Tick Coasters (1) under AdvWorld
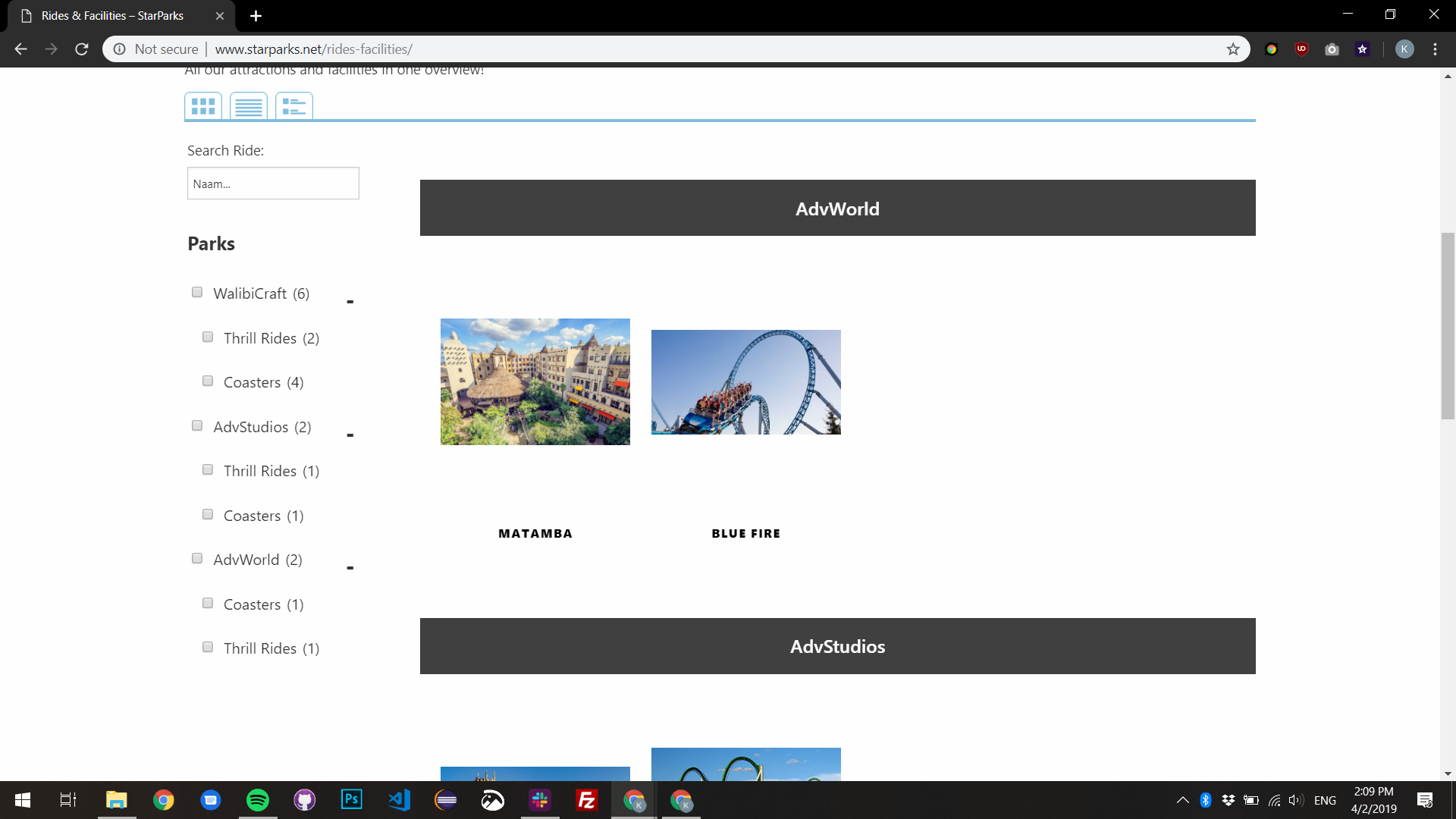1456x819 pixels. [x=208, y=603]
